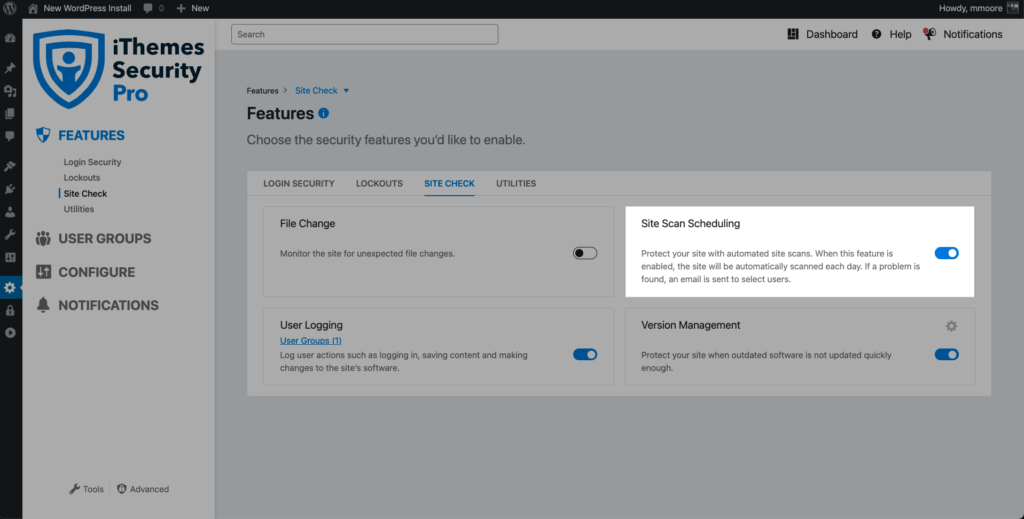Enable the File Change toggle
The width and height of the screenshot is (1024, 519).
585,254
